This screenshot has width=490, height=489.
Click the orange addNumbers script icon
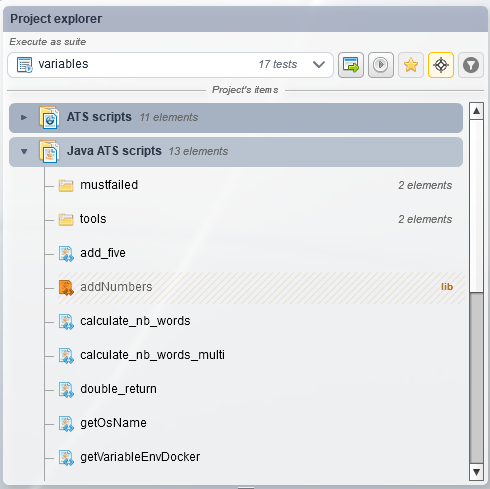tap(66, 288)
